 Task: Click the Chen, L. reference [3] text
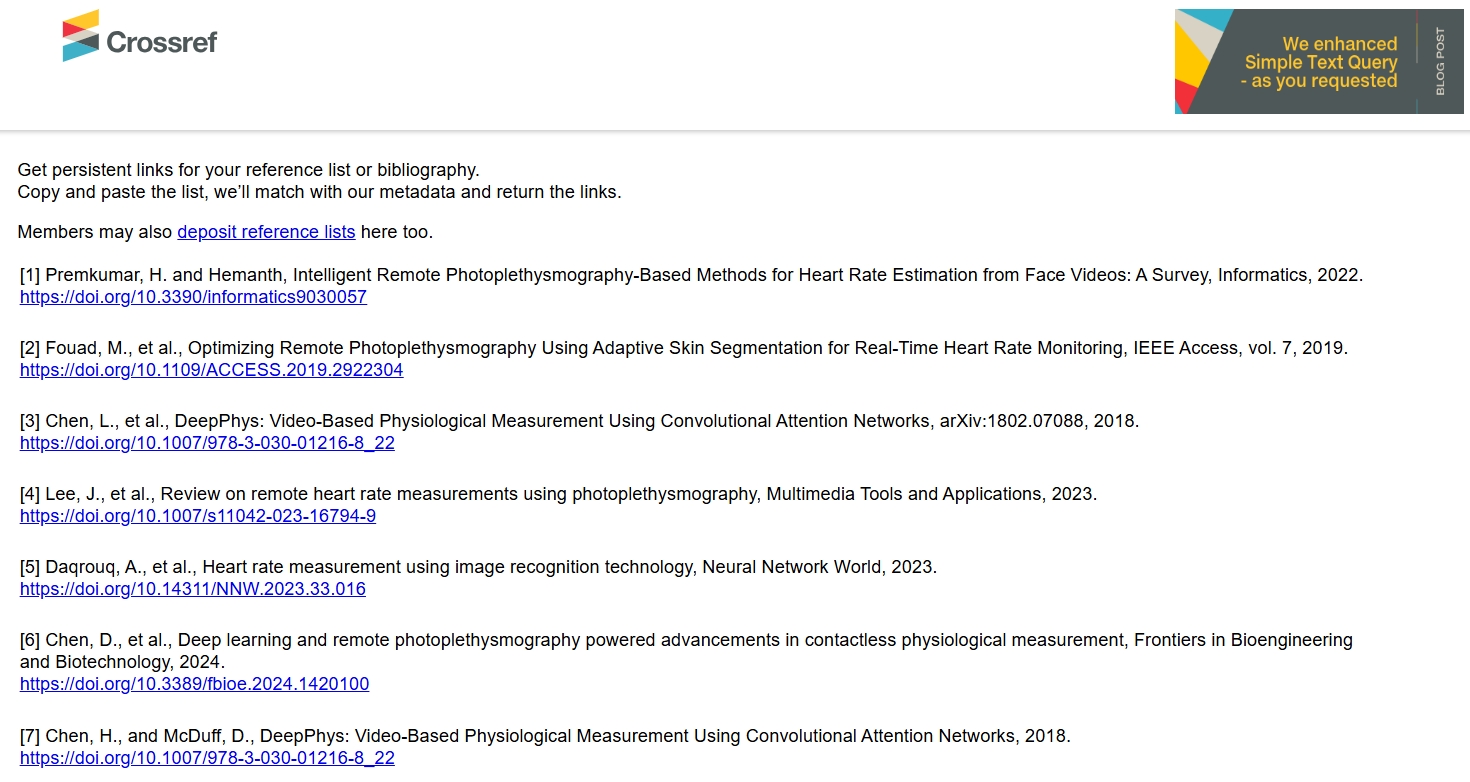(579, 421)
